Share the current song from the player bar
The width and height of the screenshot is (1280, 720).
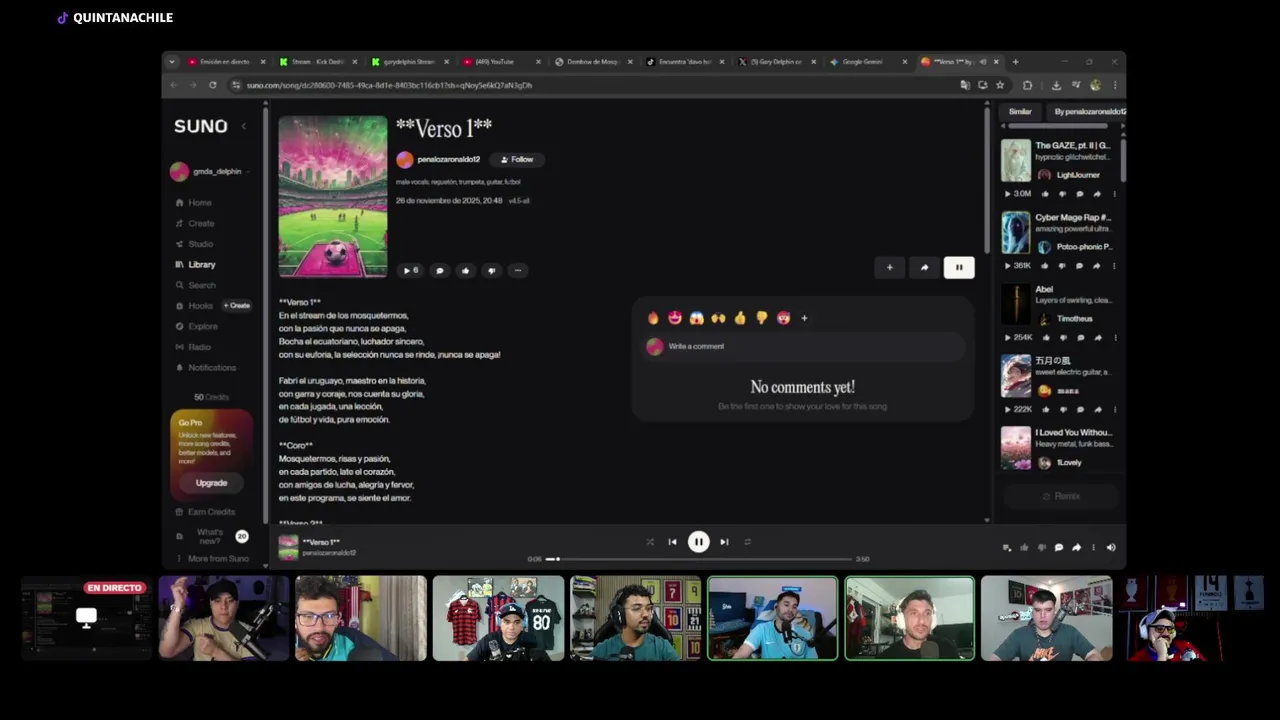[1076, 548]
